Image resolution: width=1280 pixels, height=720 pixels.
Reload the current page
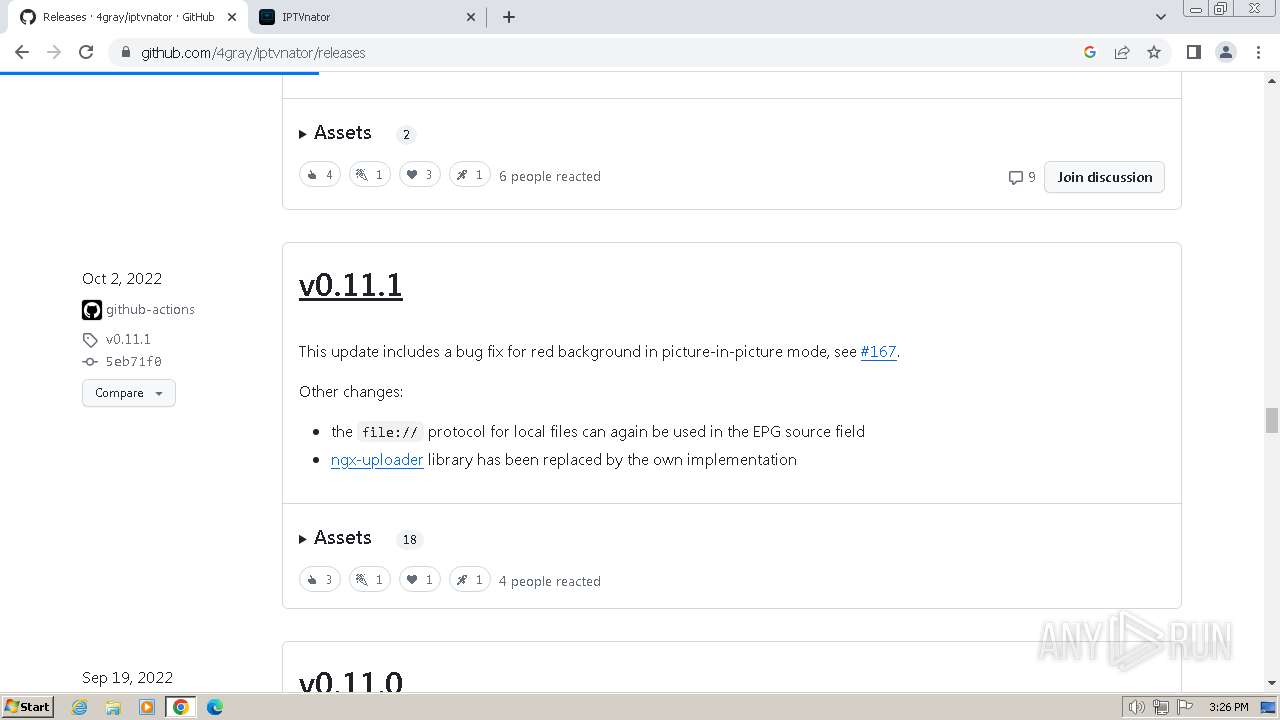click(x=86, y=52)
